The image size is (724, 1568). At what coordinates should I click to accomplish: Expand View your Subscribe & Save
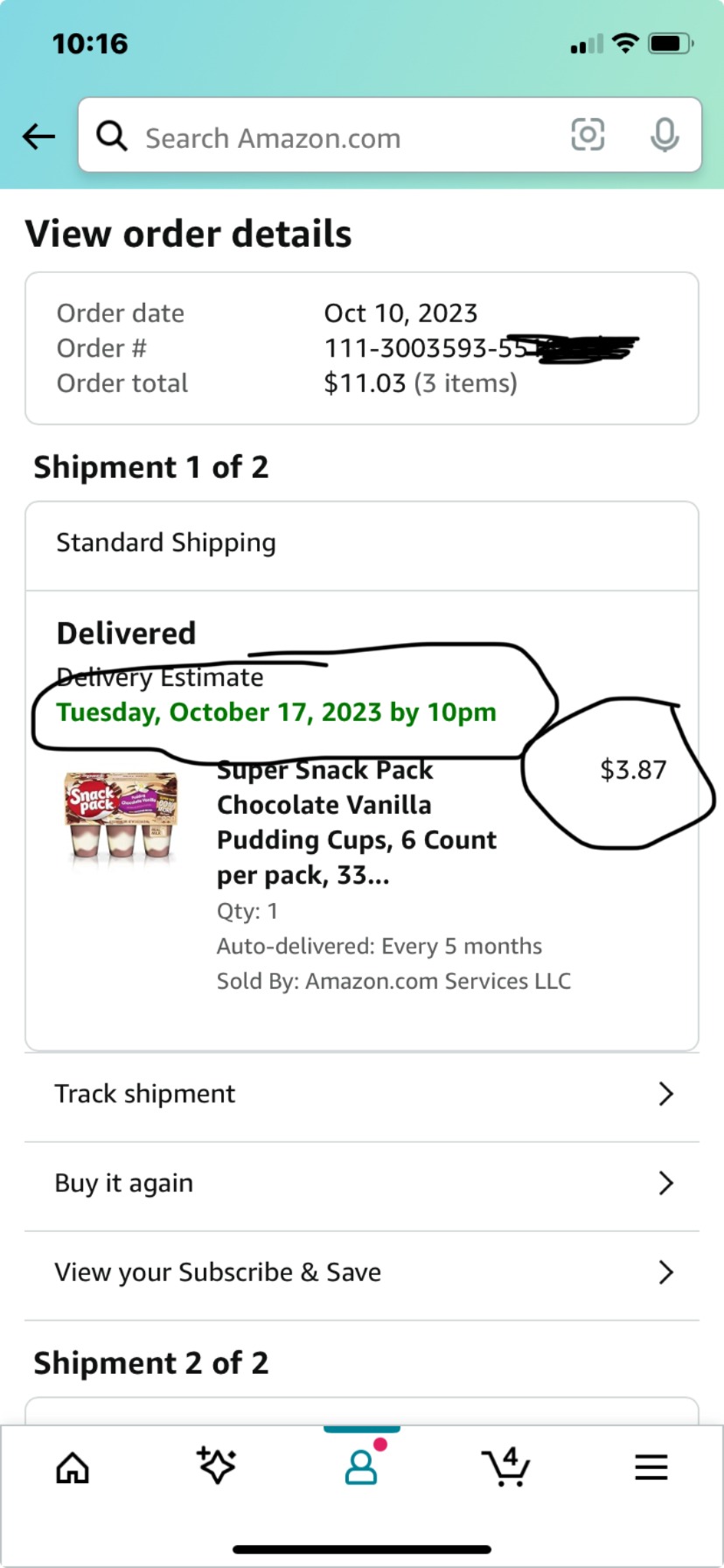tap(666, 1272)
